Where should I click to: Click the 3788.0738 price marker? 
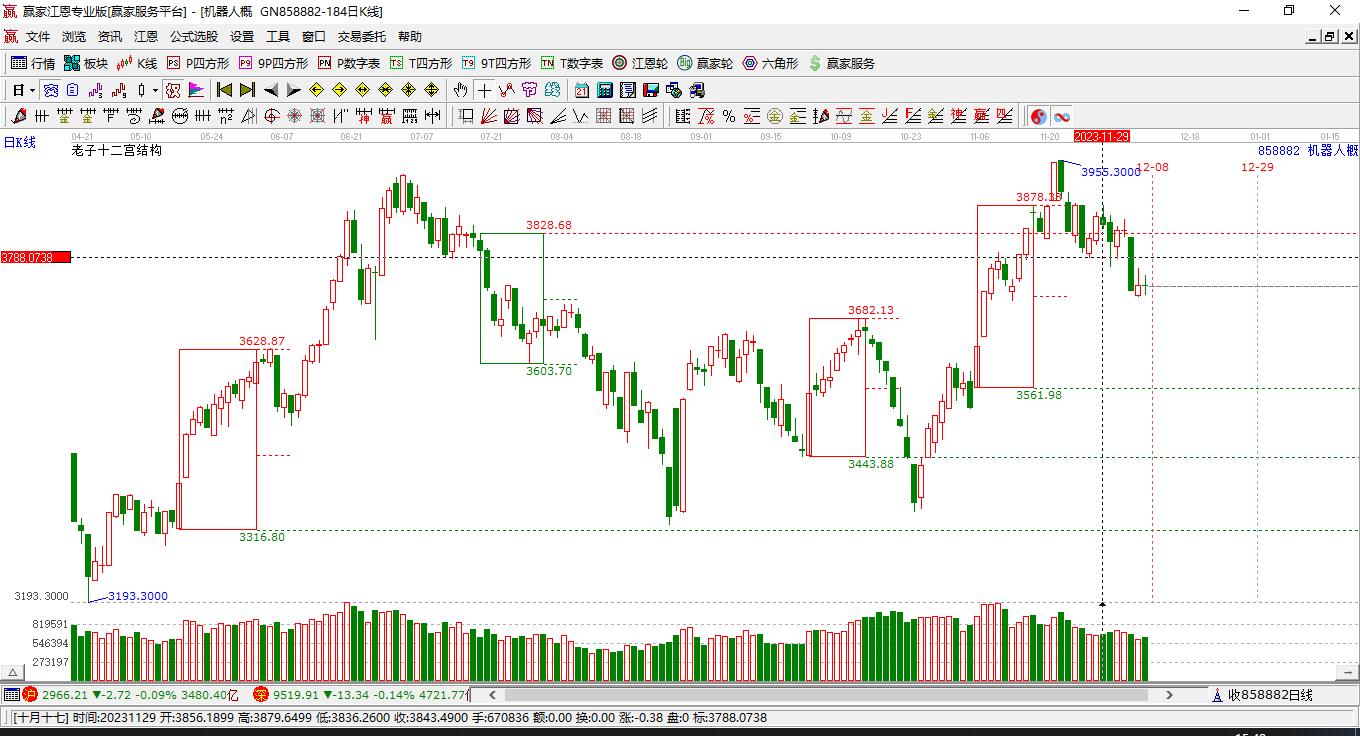35,257
